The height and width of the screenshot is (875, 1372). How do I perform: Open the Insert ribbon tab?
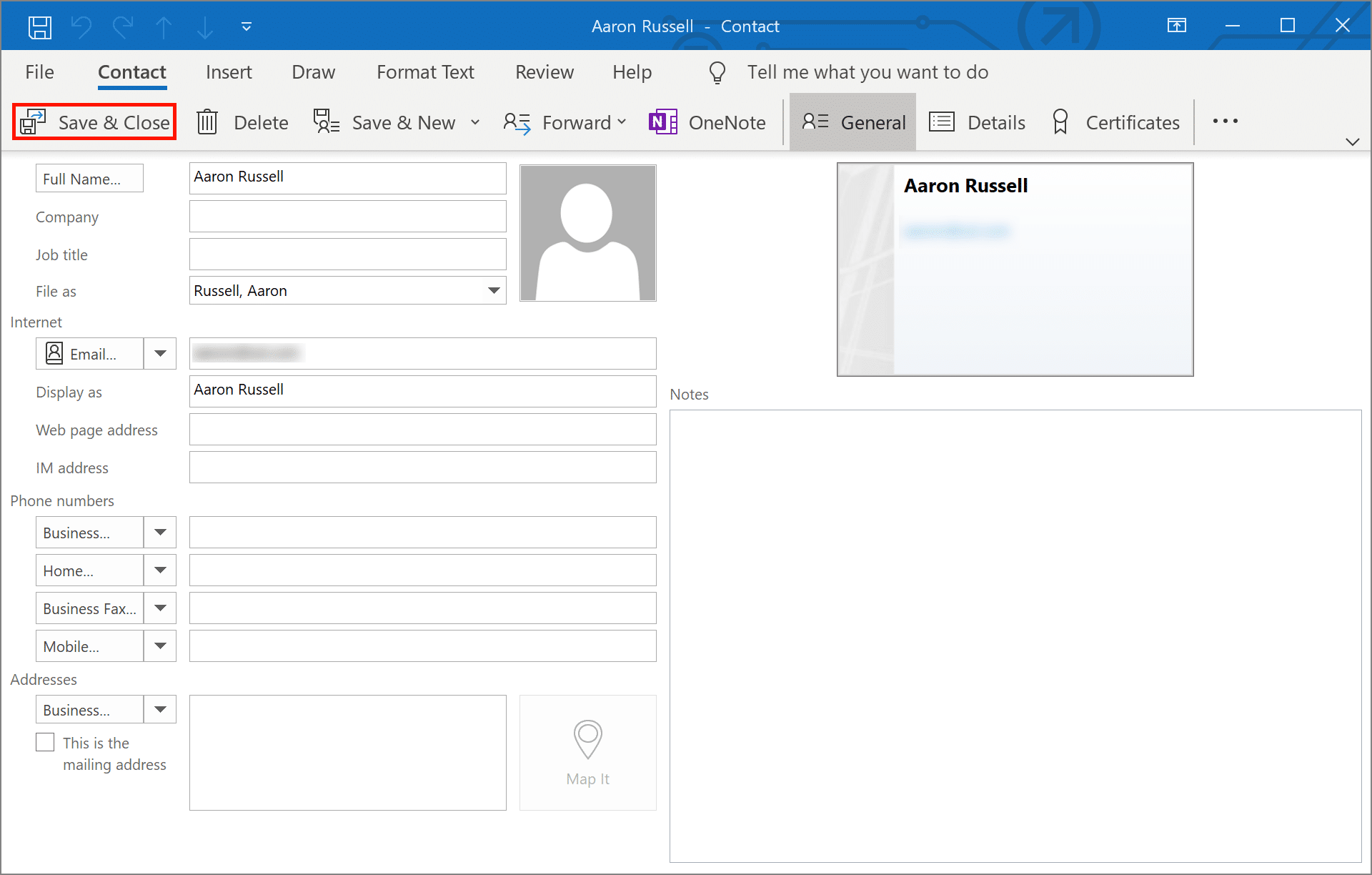[228, 71]
